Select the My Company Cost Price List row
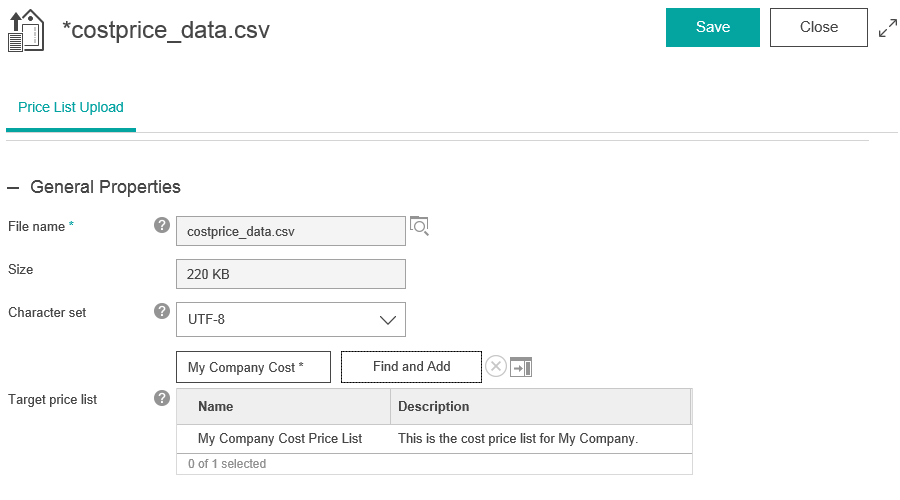The width and height of the screenshot is (900, 500). pos(280,438)
